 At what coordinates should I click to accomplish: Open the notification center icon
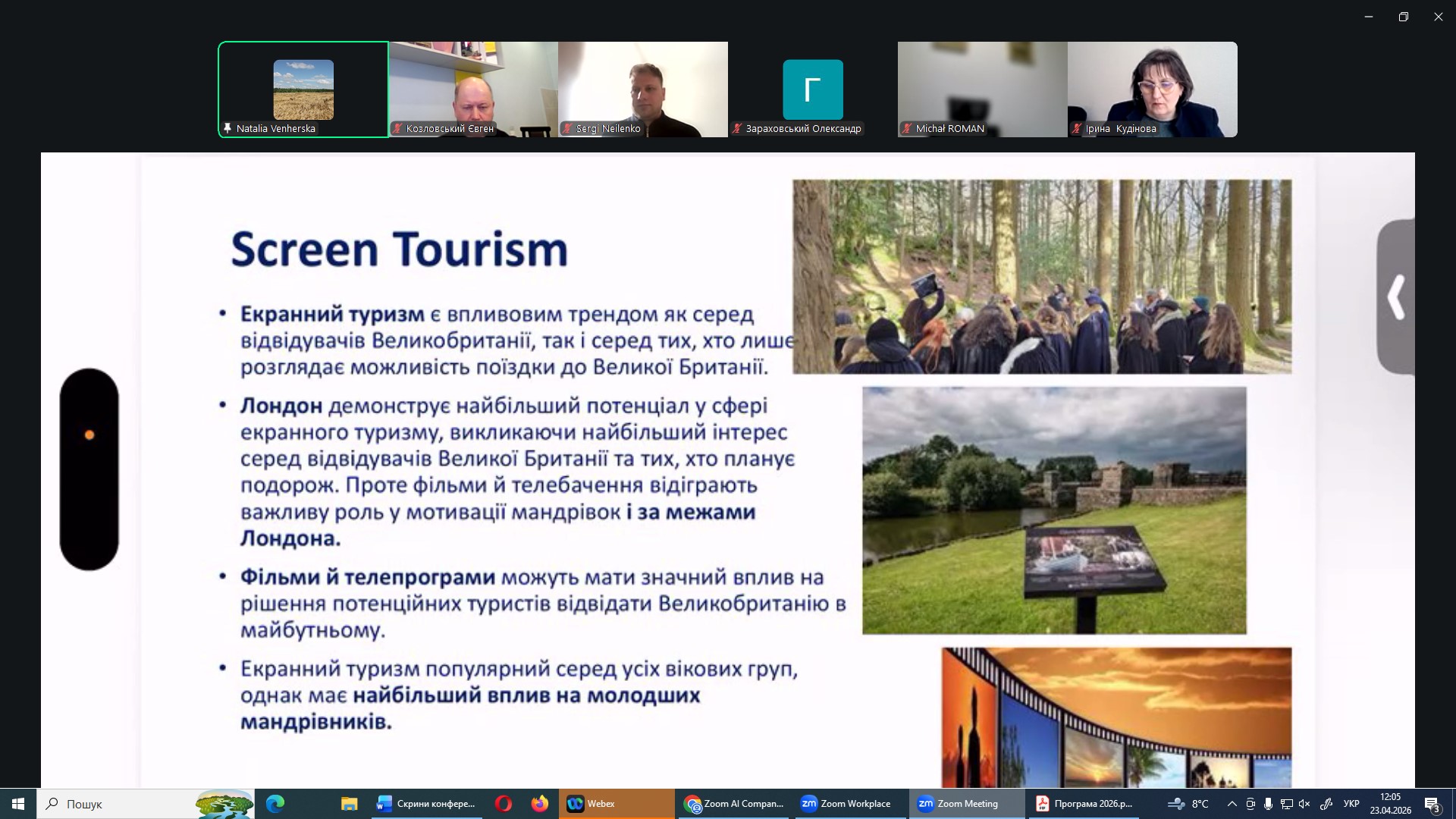1432,805
